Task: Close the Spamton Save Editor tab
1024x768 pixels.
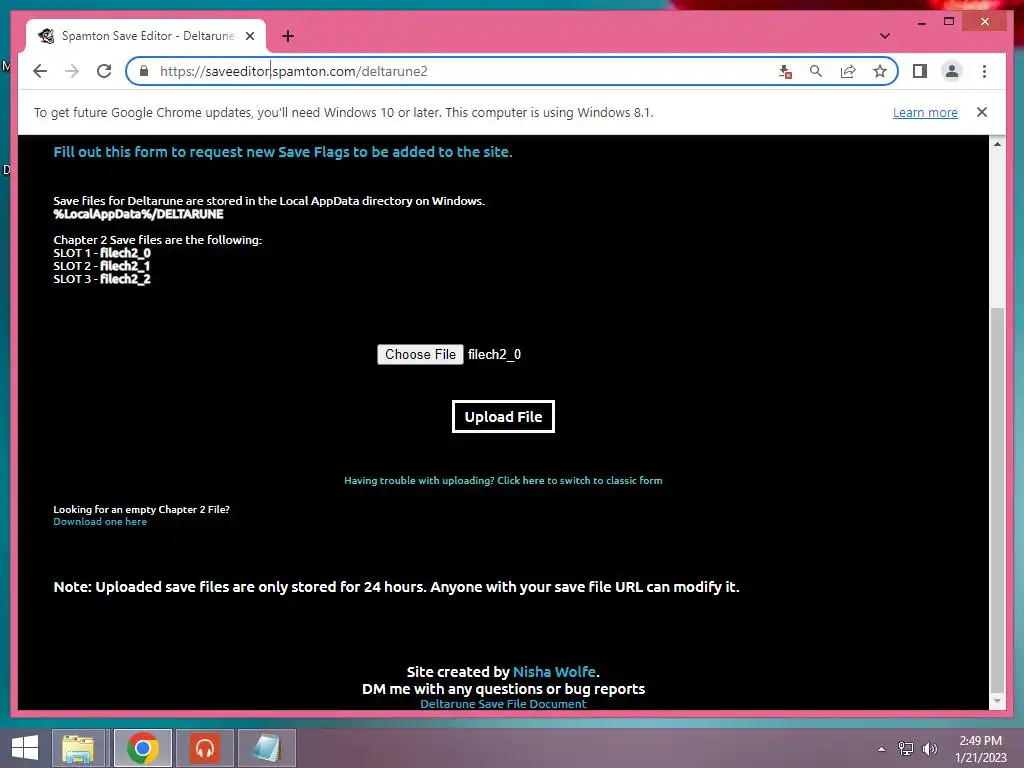Action: click(x=250, y=36)
